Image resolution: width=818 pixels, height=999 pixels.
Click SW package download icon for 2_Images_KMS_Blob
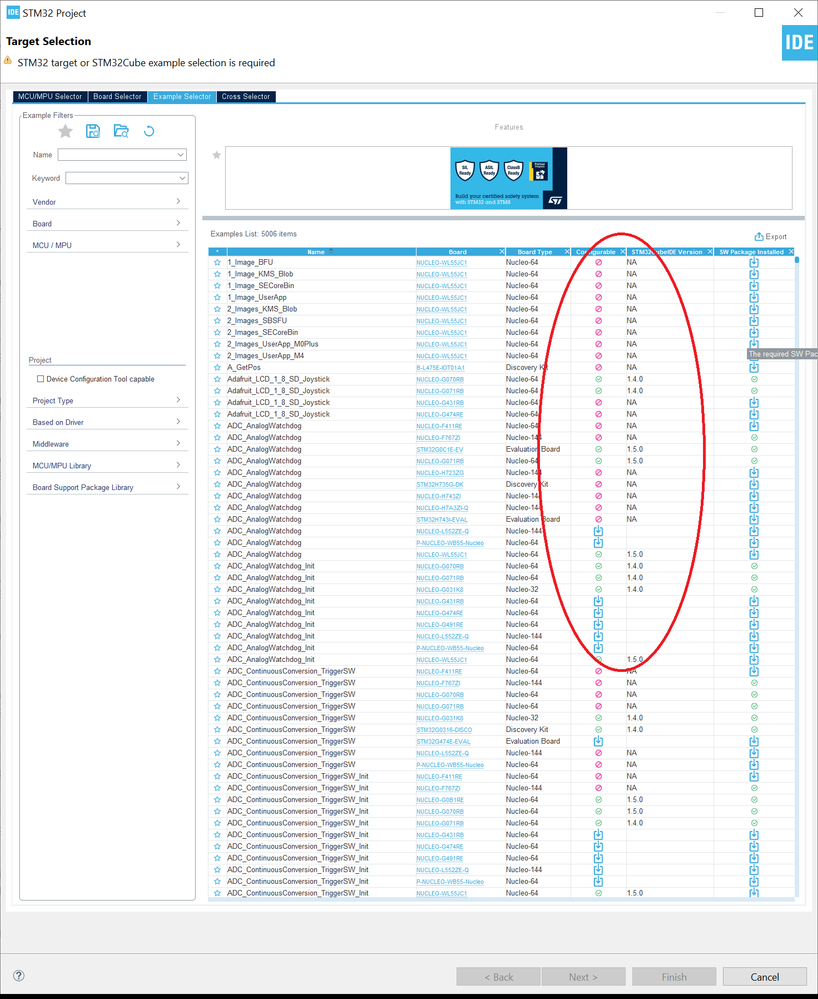point(754,309)
